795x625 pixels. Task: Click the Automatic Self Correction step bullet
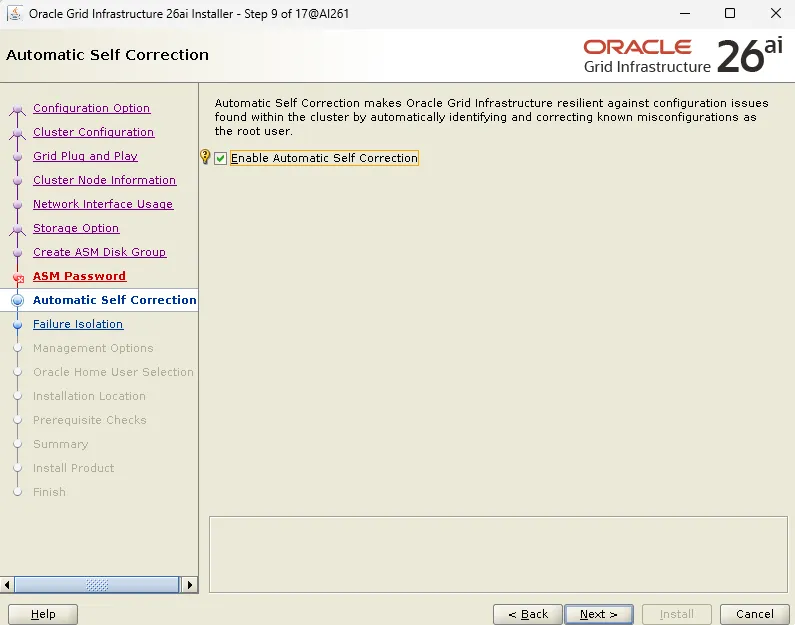click(x=17, y=300)
